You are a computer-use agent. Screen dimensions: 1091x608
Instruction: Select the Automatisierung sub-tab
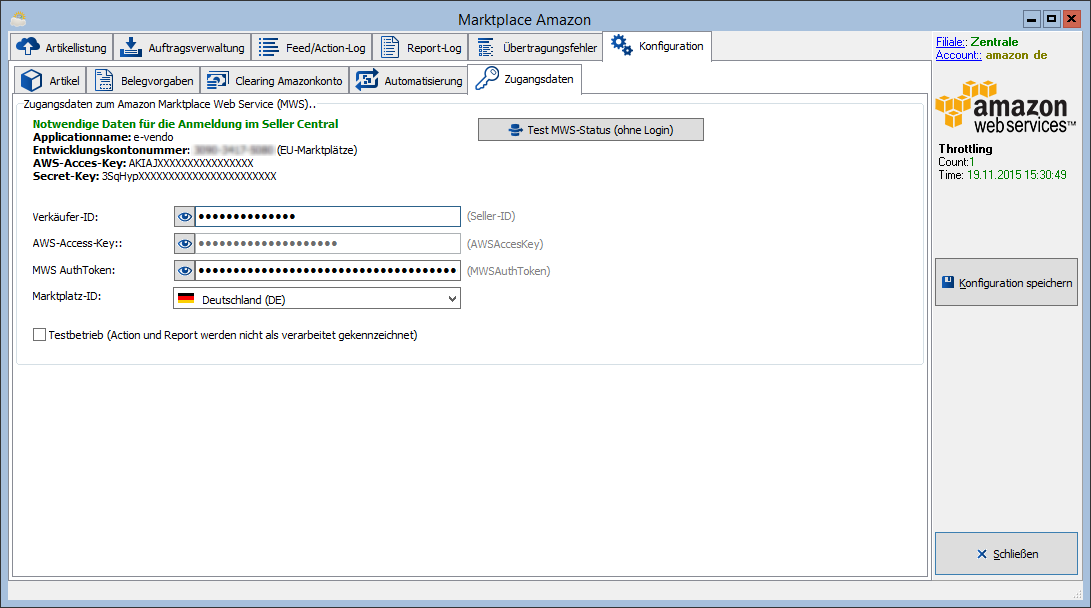click(408, 81)
